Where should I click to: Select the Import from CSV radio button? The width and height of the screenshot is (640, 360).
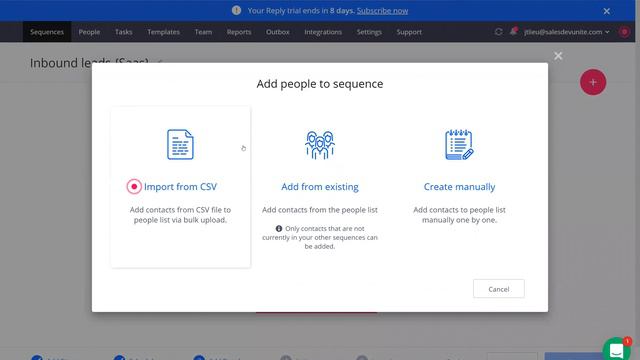(134, 187)
